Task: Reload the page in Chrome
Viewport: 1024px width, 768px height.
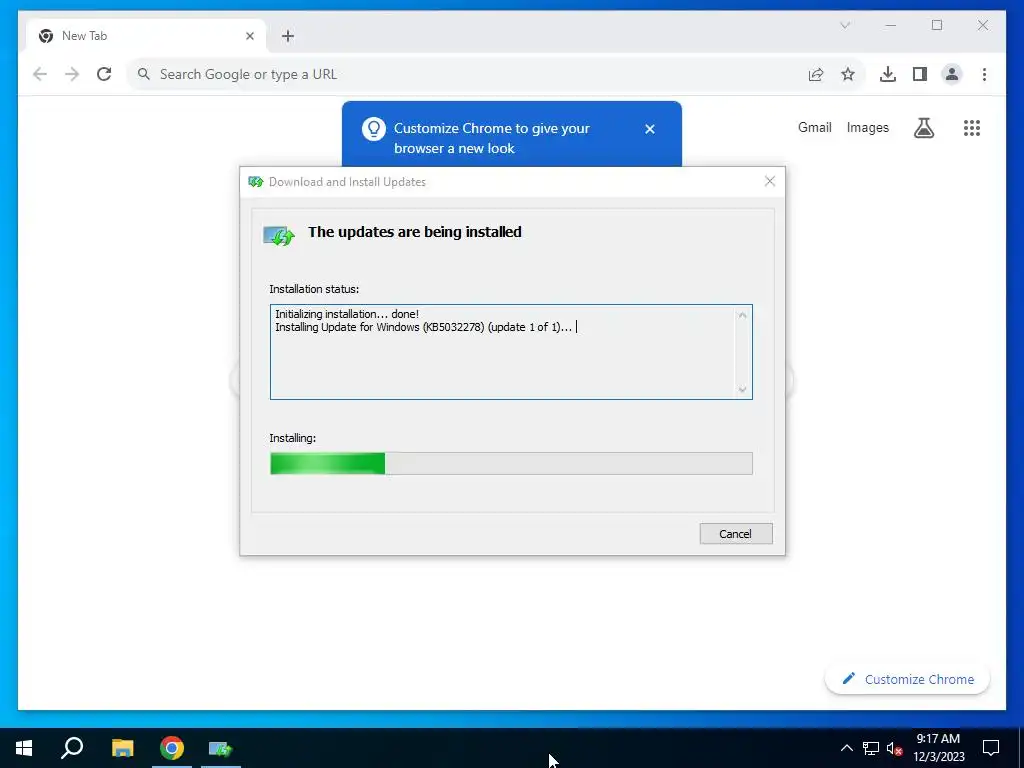Action: tap(104, 74)
